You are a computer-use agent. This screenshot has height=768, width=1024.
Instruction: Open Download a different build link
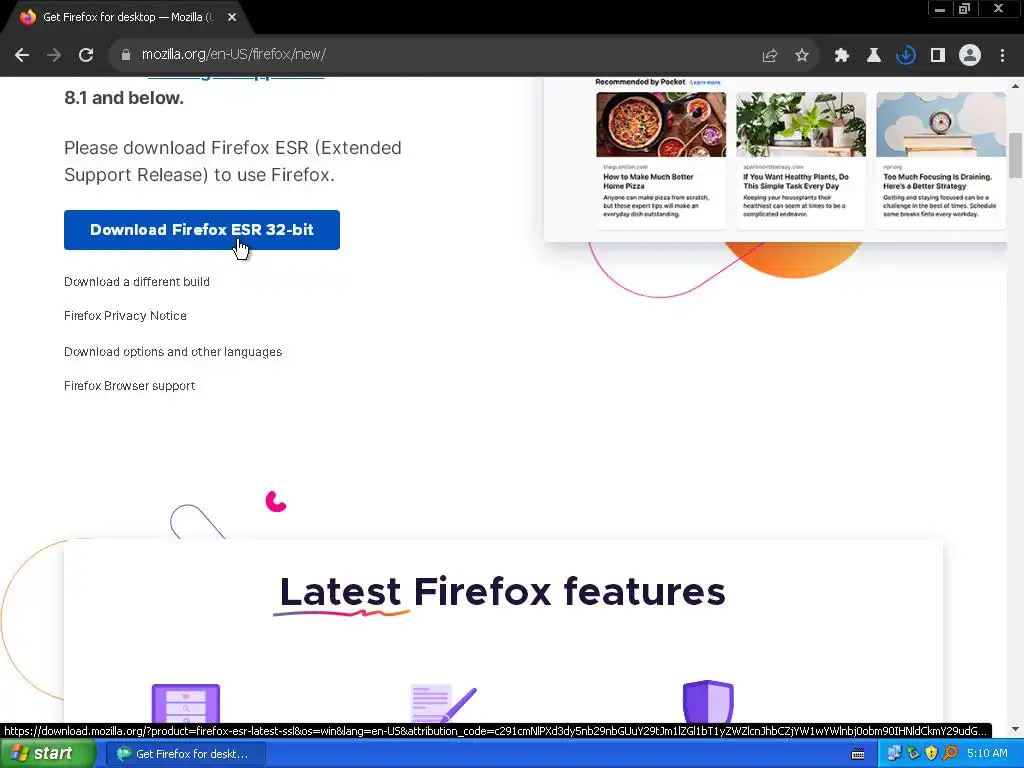click(136, 281)
